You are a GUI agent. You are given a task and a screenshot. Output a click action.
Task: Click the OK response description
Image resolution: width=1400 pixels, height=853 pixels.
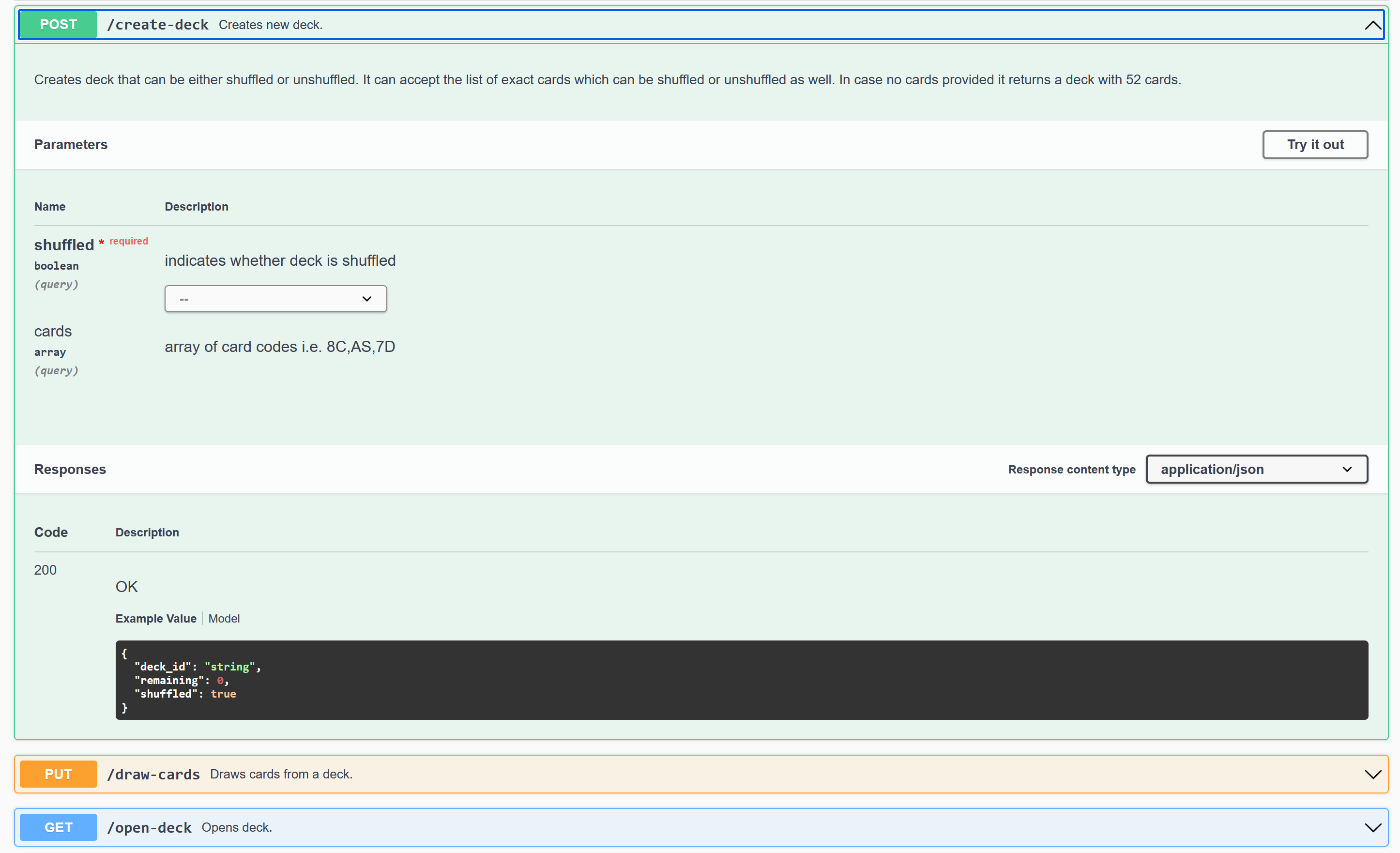pos(127,587)
